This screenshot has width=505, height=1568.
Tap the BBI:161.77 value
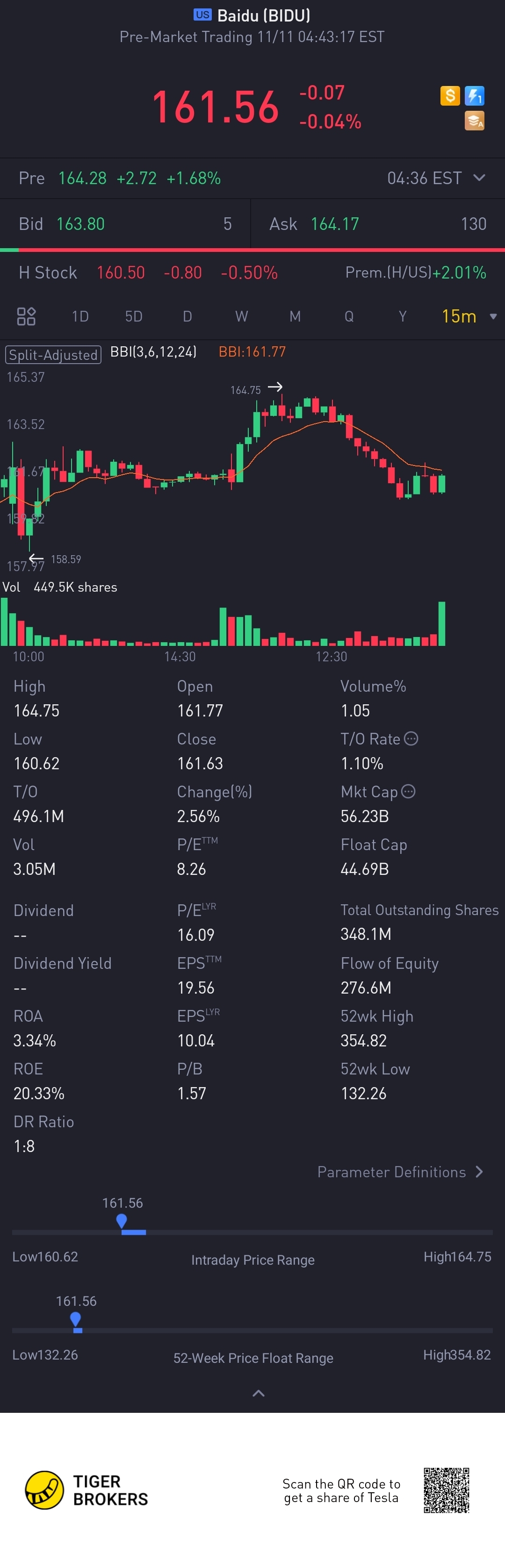click(x=252, y=352)
